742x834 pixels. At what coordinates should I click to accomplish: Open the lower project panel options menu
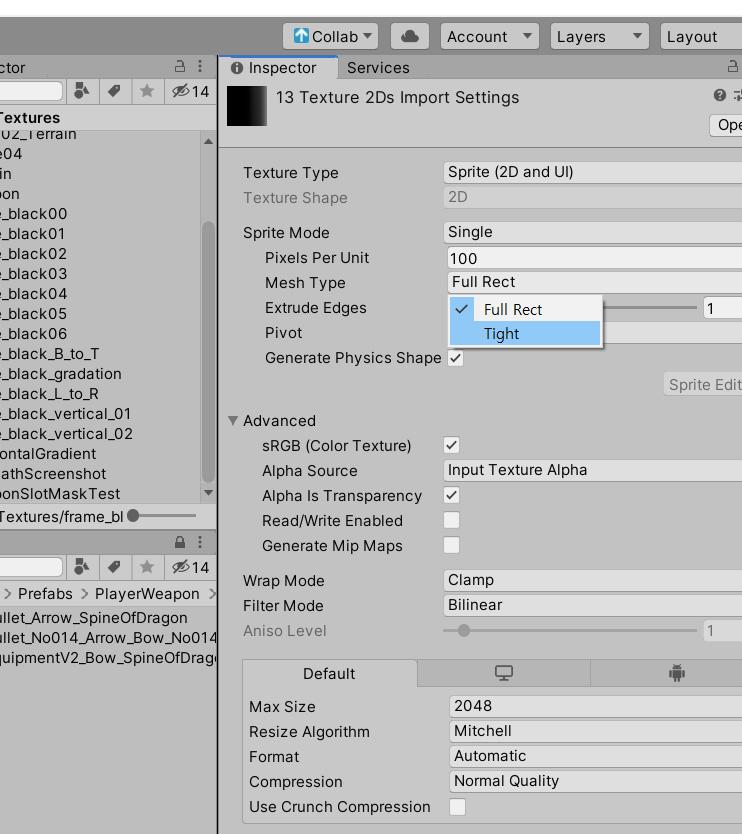click(x=200, y=542)
